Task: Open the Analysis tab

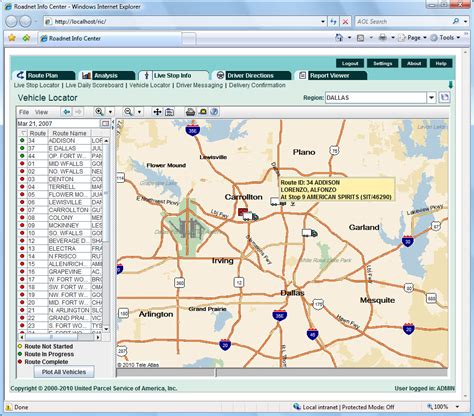Action: [107, 76]
